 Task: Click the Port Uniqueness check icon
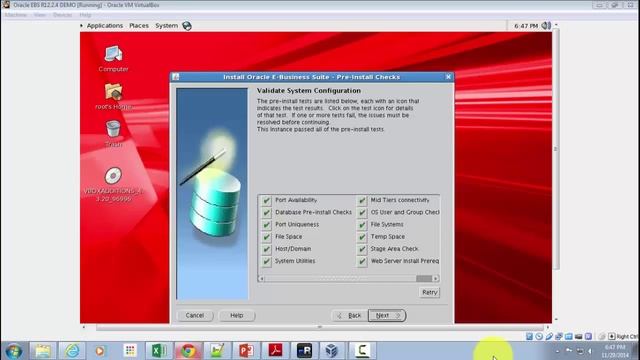266,225
